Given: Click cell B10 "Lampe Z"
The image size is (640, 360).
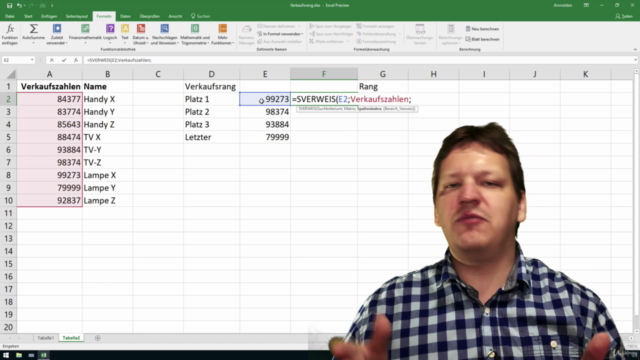Looking at the screenshot, I should point(107,200).
